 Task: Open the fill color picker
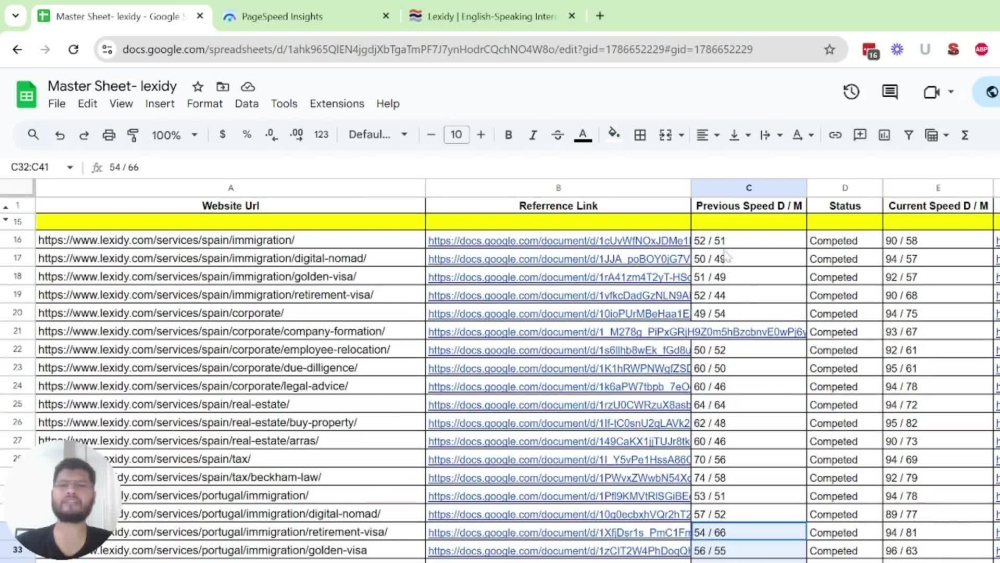pyautogui.click(x=614, y=134)
